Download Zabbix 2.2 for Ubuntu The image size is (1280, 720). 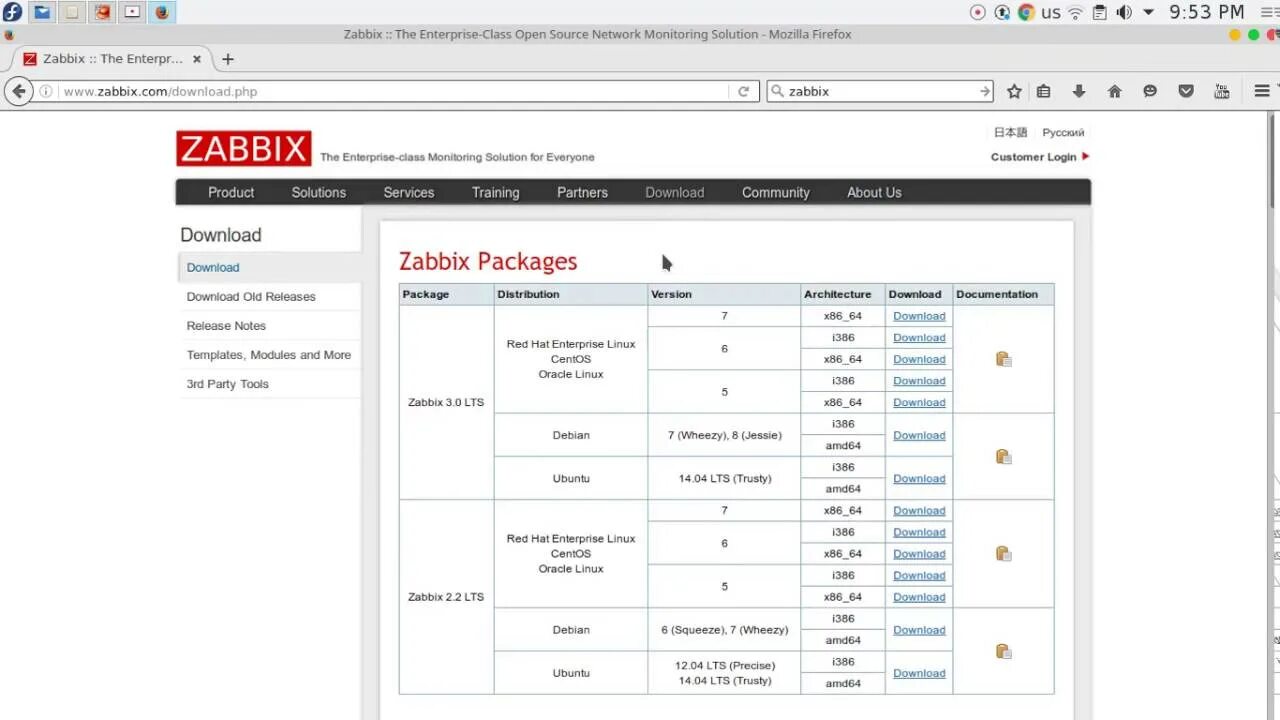[919, 673]
